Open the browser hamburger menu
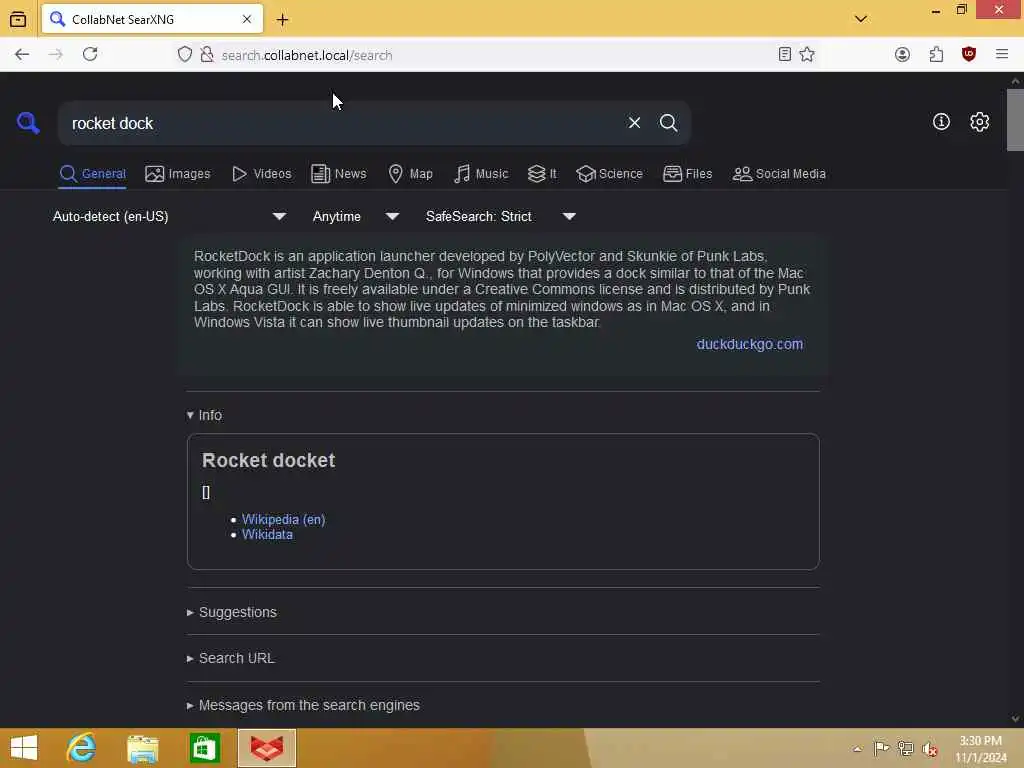Screen dimensions: 1024x768 click(x=1002, y=54)
